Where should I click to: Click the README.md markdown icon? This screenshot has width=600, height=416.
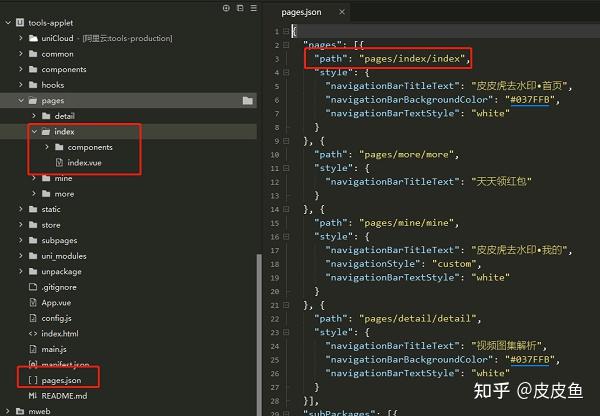33,396
